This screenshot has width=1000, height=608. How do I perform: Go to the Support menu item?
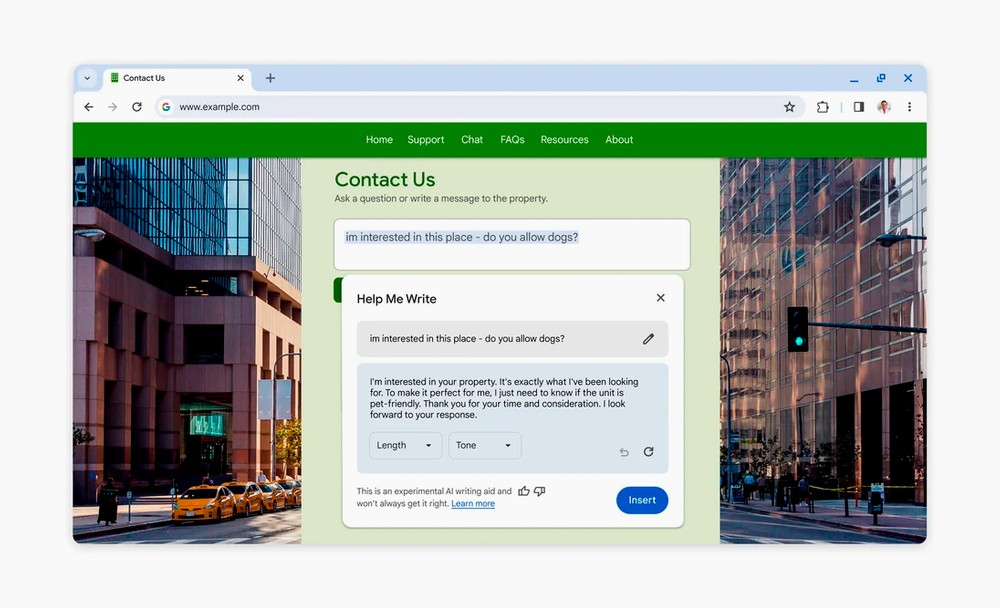coord(426,140)
